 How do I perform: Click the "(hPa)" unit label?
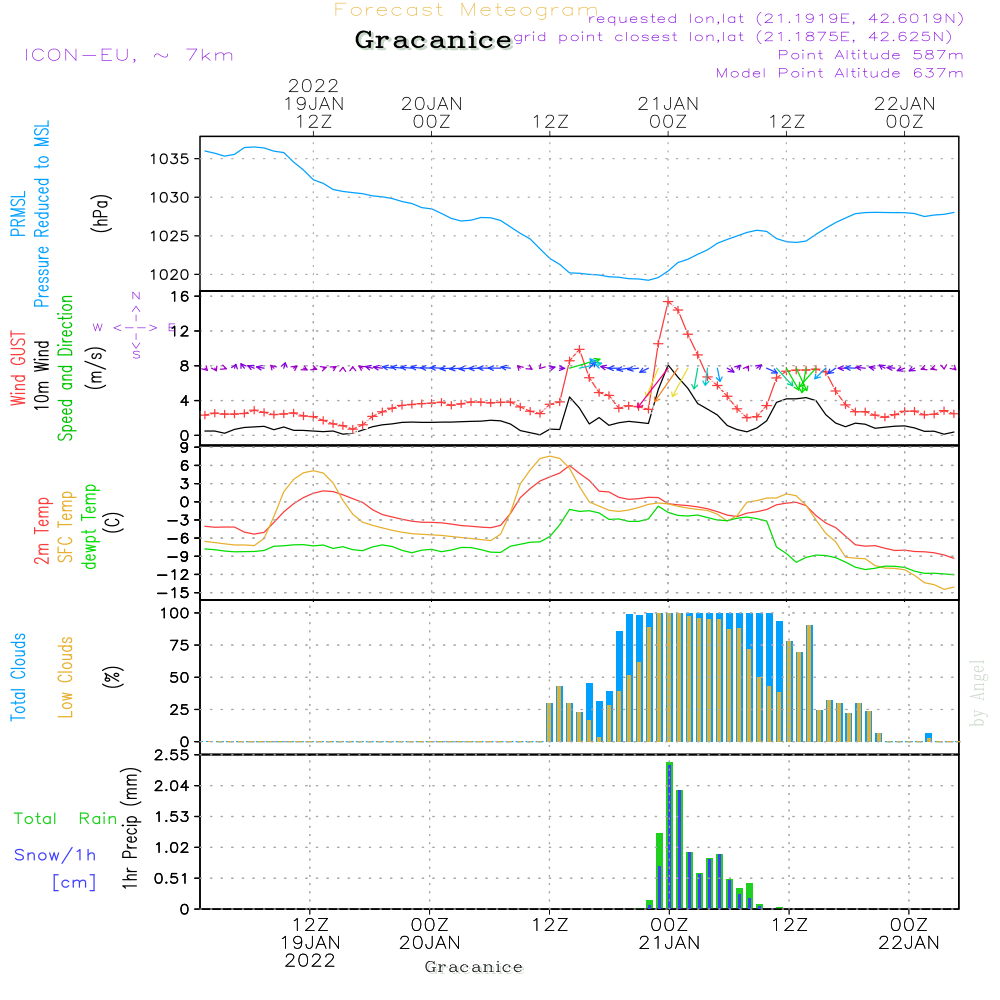101,213
